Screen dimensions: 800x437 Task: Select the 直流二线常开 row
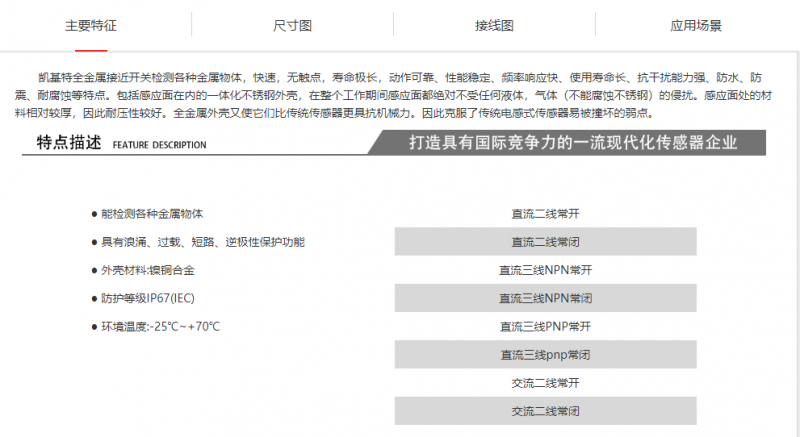(x=545, y=213)
